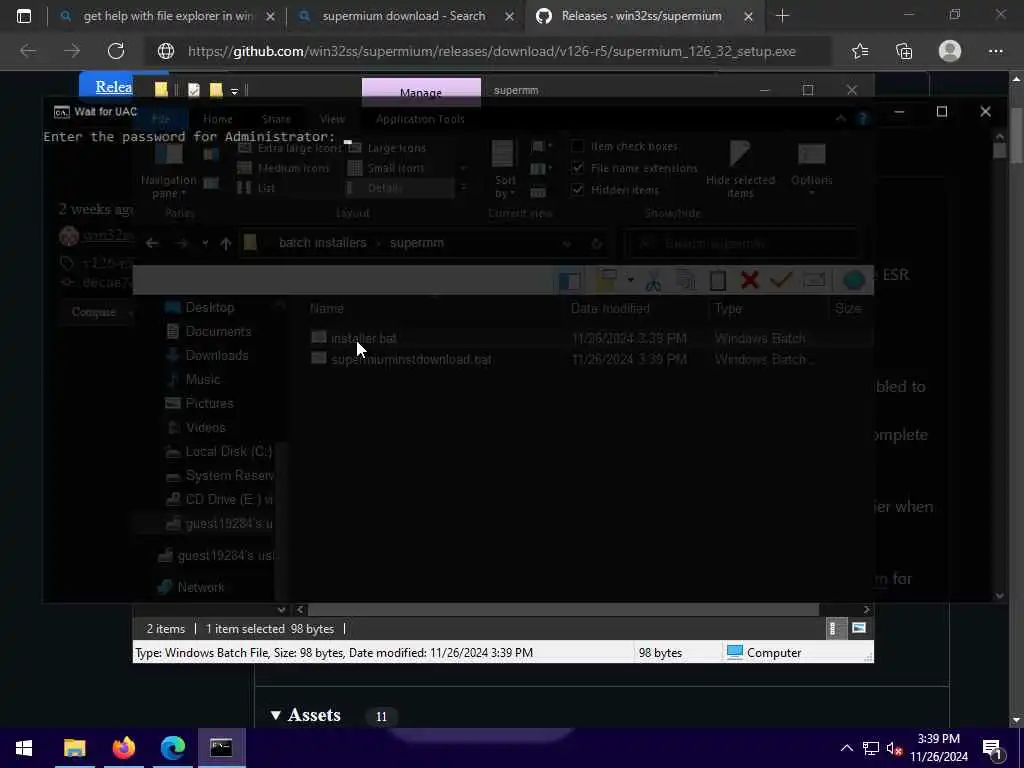Click console window scrollbar down arrow
Viewport: 1024px width, 768px height.
[x=999, y=596]
